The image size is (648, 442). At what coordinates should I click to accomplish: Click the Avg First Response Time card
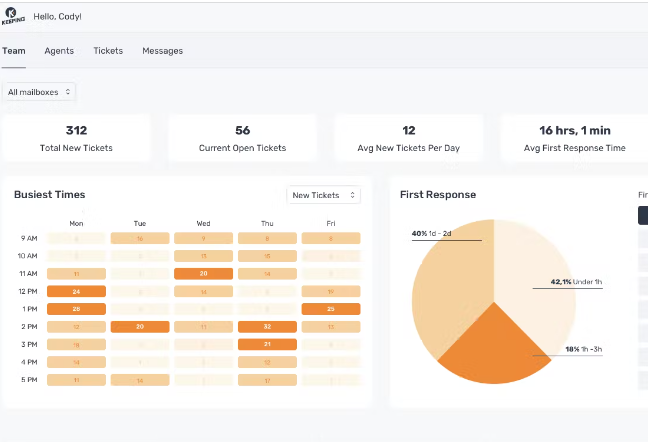click(574, 138)
